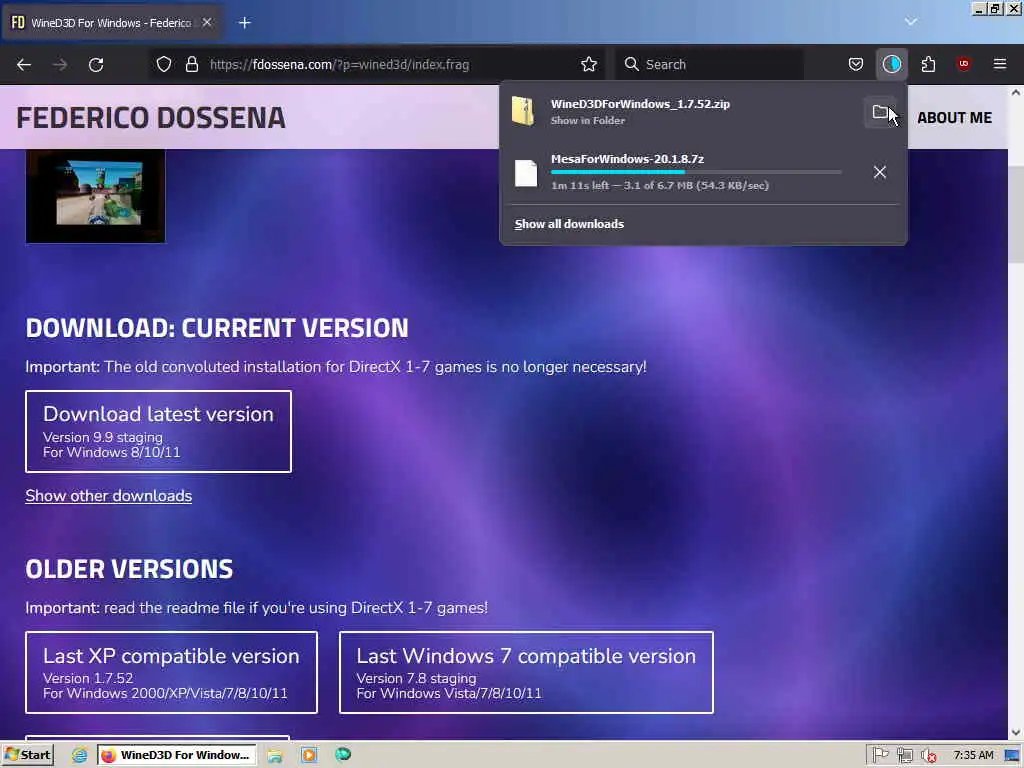Screen dimensions: 1024x768
Task: Reload the current page
Action: pyautogui.click(x=96, y=65)
